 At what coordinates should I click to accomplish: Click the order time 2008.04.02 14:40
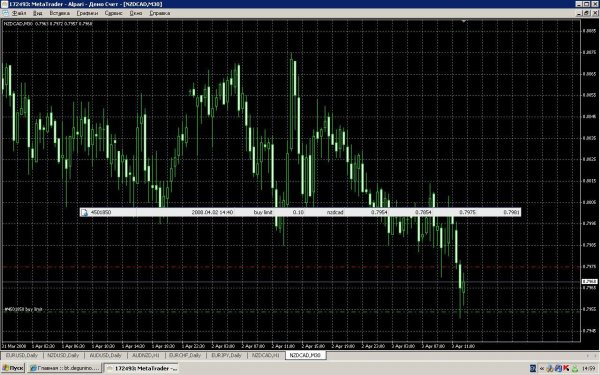pos(212,212)
